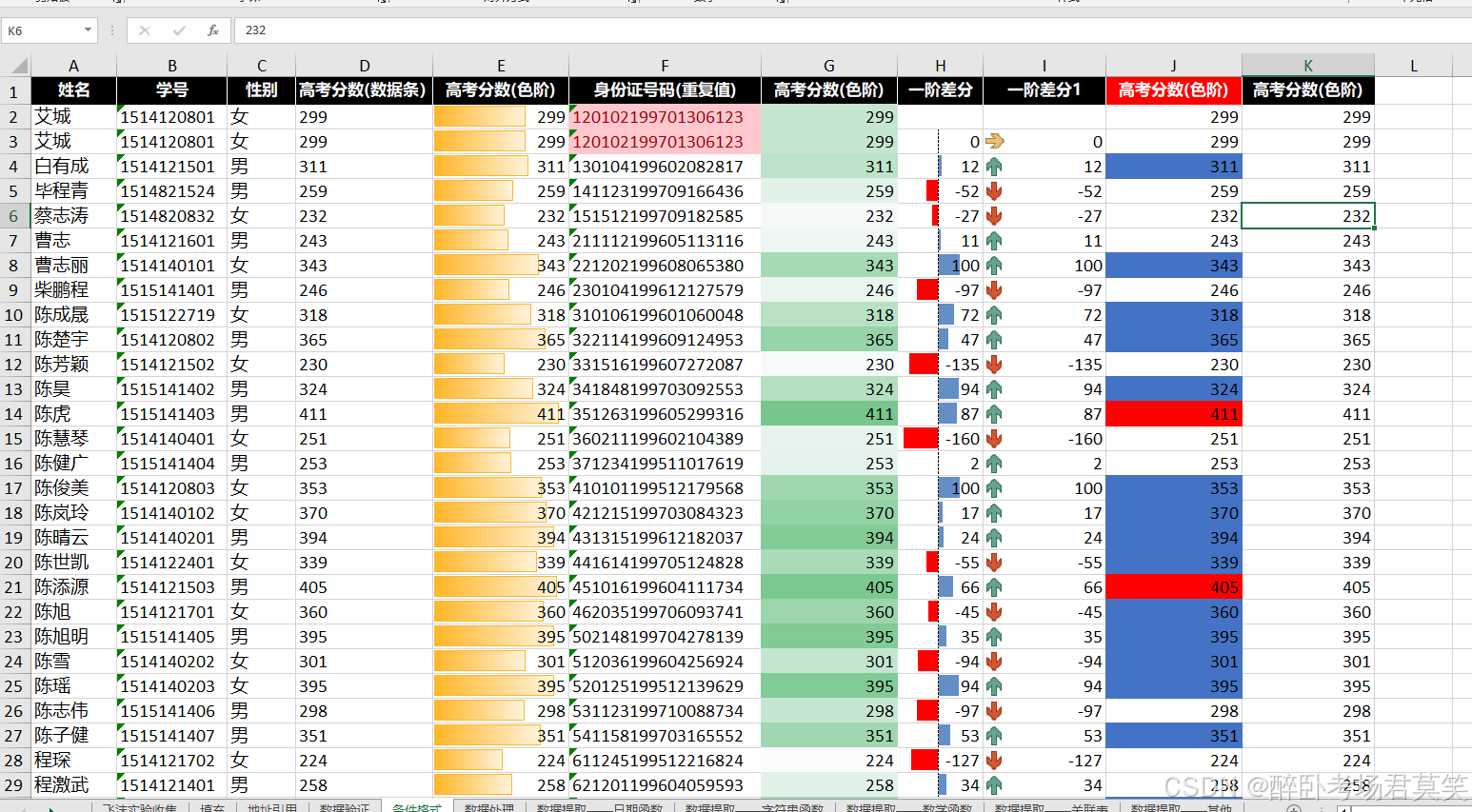
Task: Open the Name Box dropdown showing K6
Action: click(x=88, y=30)
